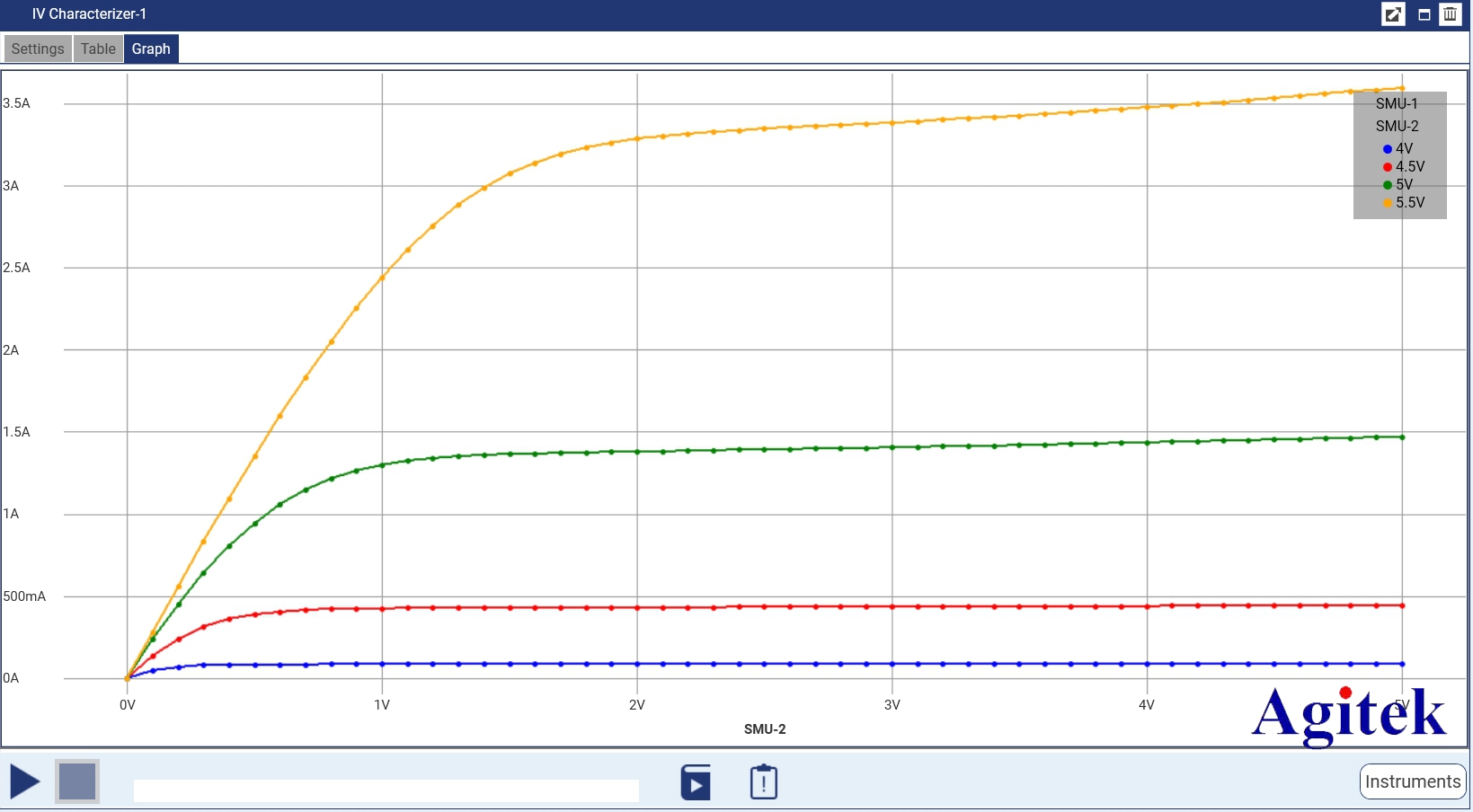Open the clipboard alert report icon
Screen dimensions: 1473x812
tap(763, 782)
